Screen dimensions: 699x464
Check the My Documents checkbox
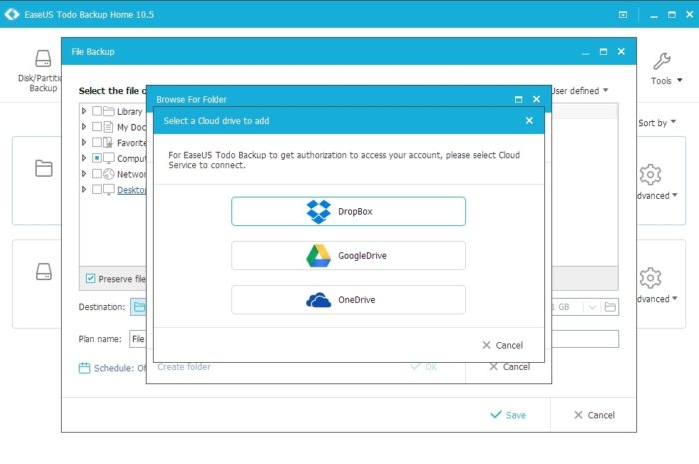click(x=97, y=127)
